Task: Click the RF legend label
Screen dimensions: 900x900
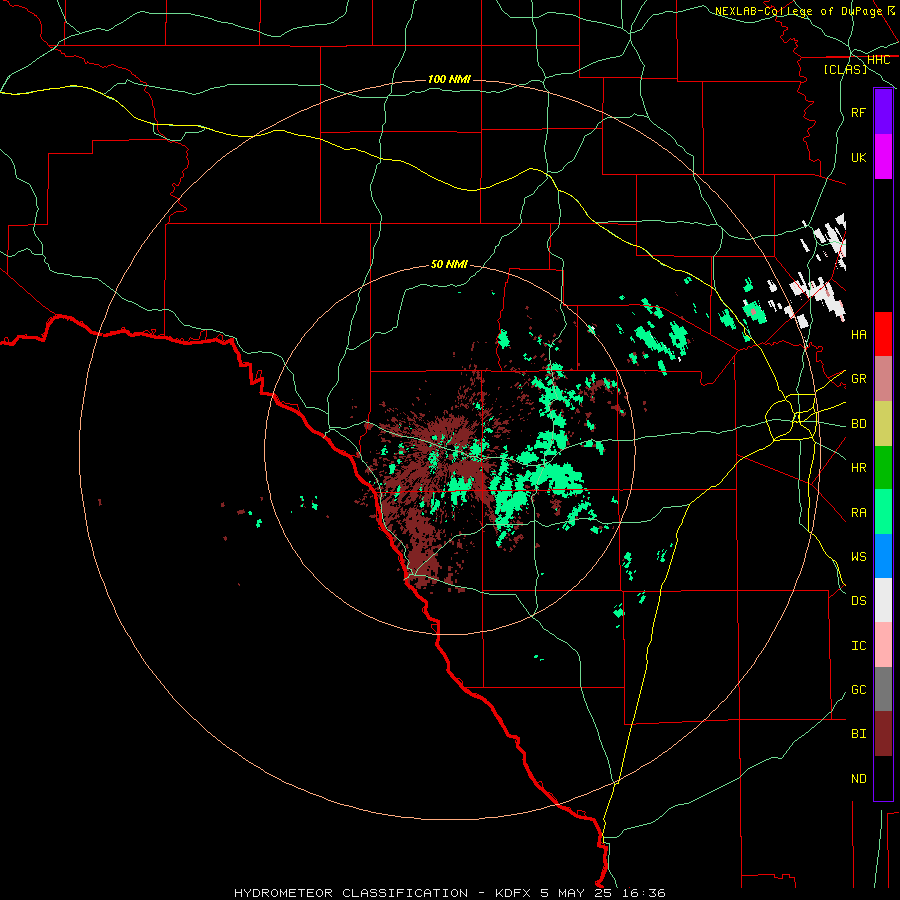Action: click(859, 112)
